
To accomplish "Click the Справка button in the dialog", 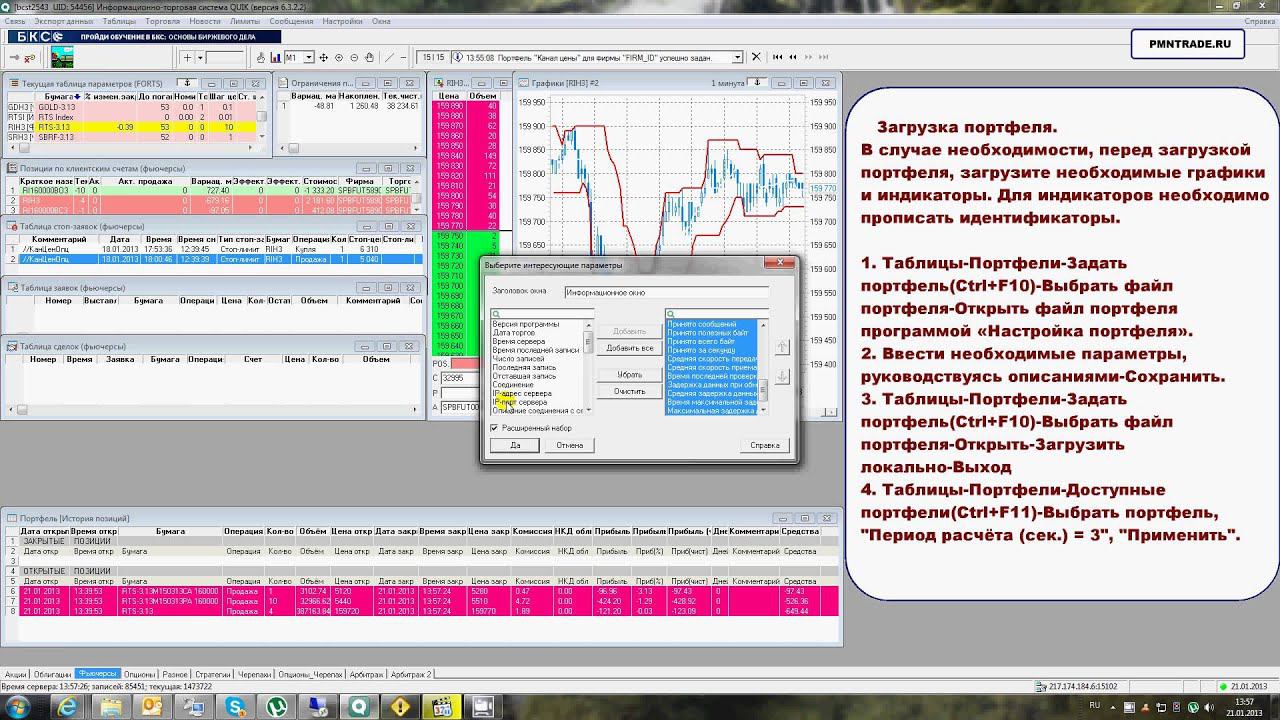I will coord(765,445).
